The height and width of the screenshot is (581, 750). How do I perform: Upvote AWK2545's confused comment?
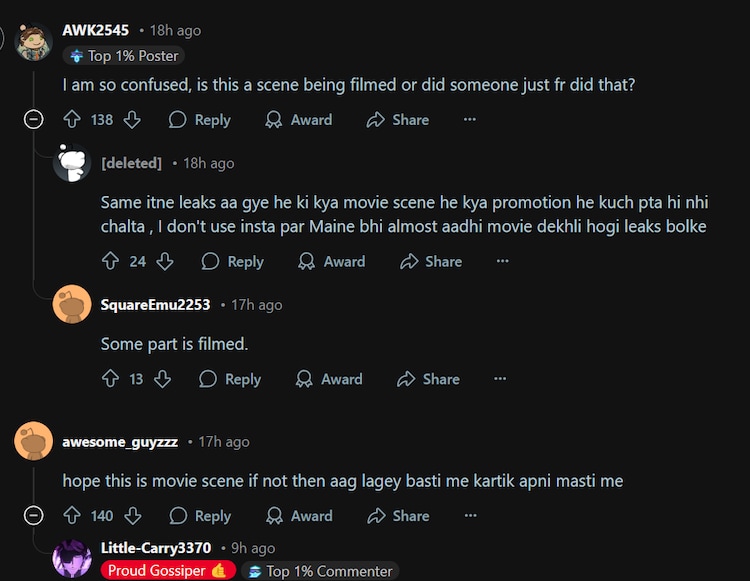72,120
